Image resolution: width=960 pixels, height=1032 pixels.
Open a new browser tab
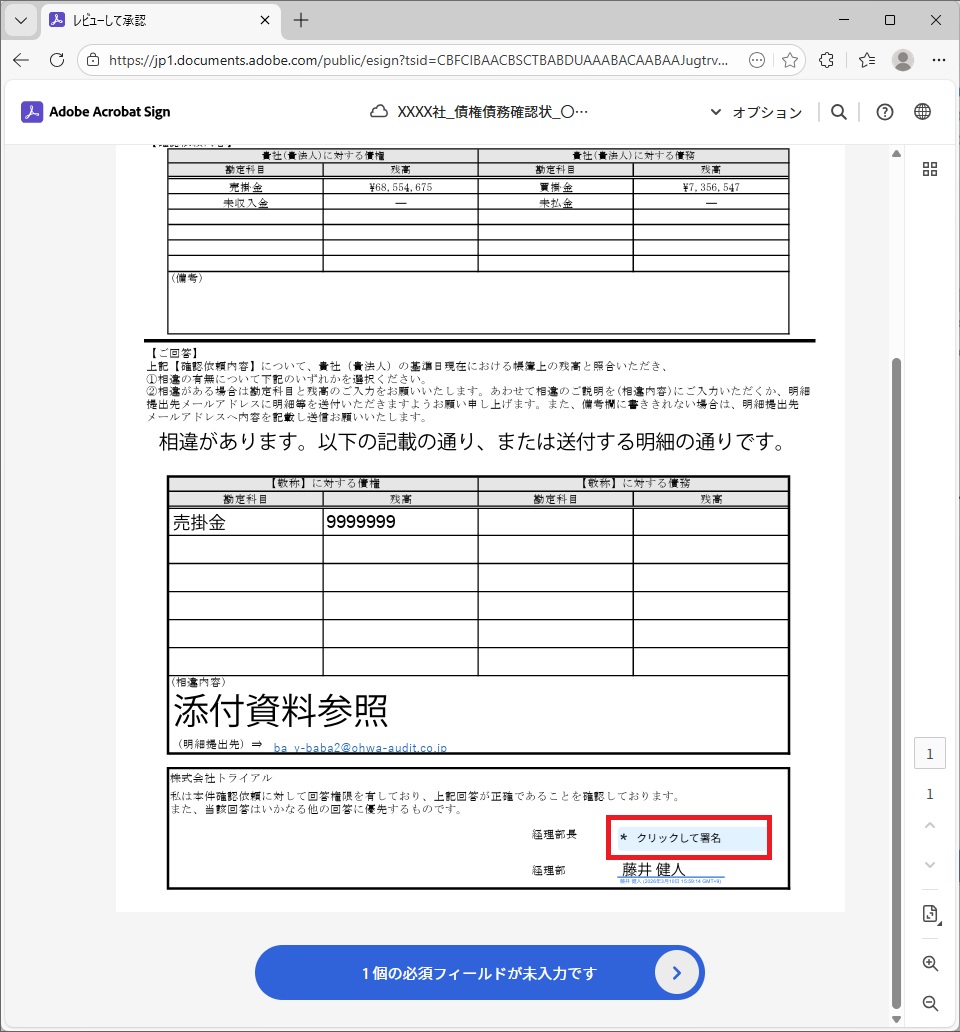pos(301,20)
